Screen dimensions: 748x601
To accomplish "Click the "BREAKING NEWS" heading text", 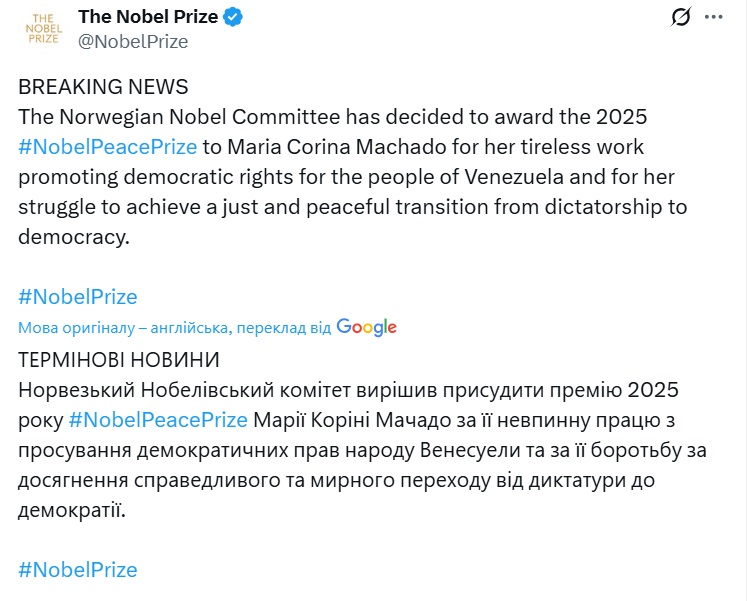I will click(103, 87).
